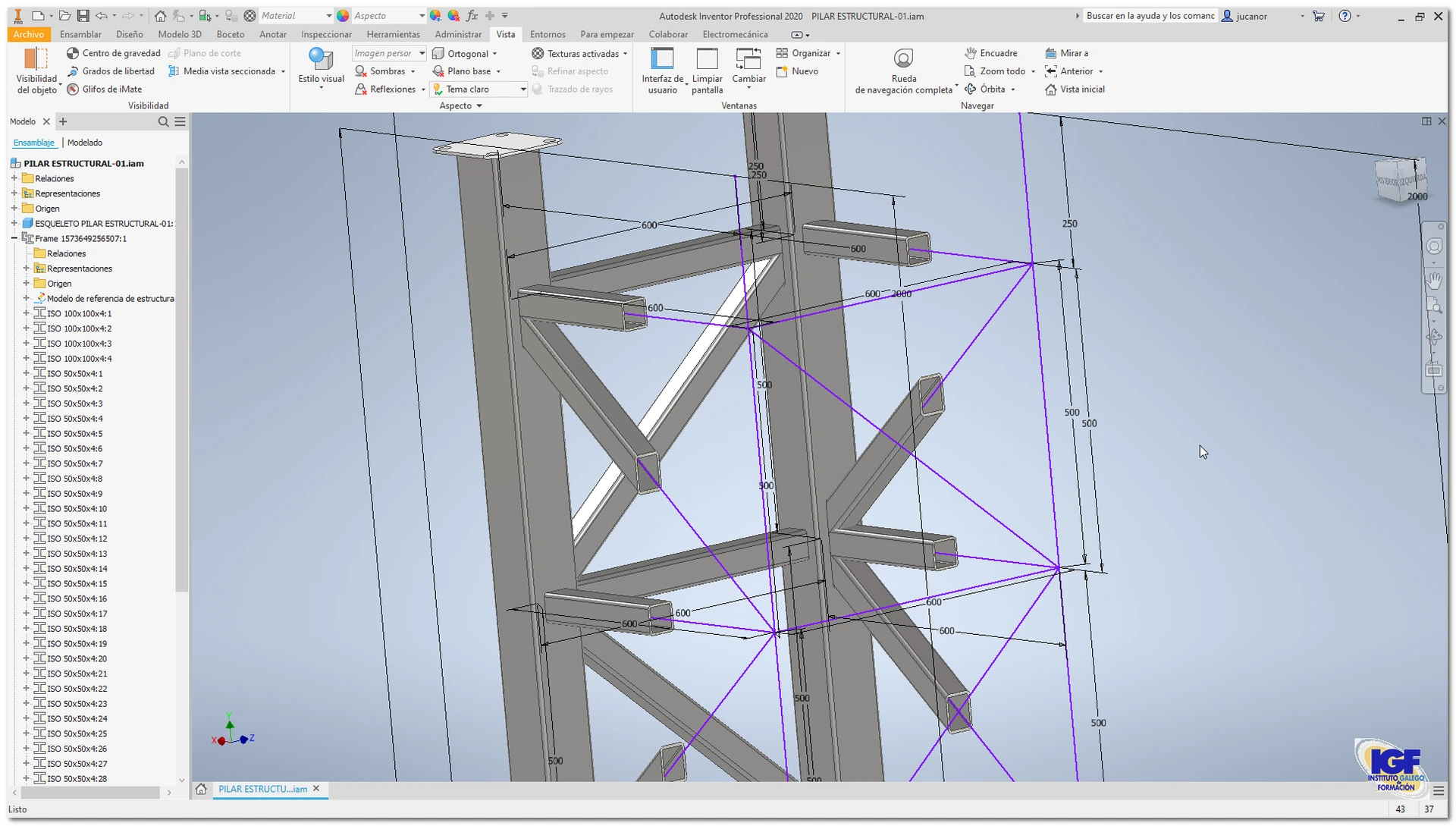
Task: Select the Encuadre pan tool
Action: coord(991,53)
